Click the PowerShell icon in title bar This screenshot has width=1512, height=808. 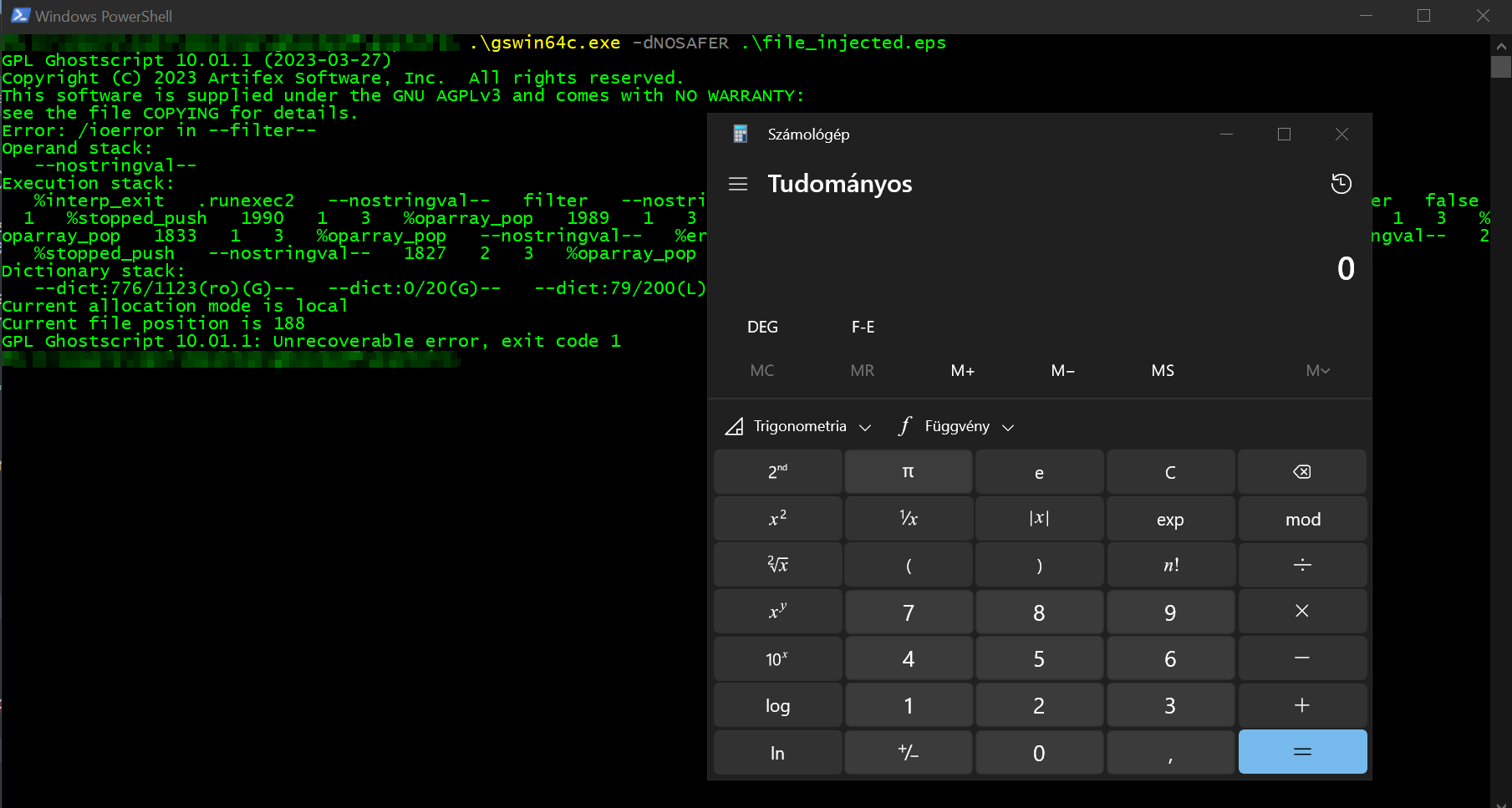coord(19,16)
